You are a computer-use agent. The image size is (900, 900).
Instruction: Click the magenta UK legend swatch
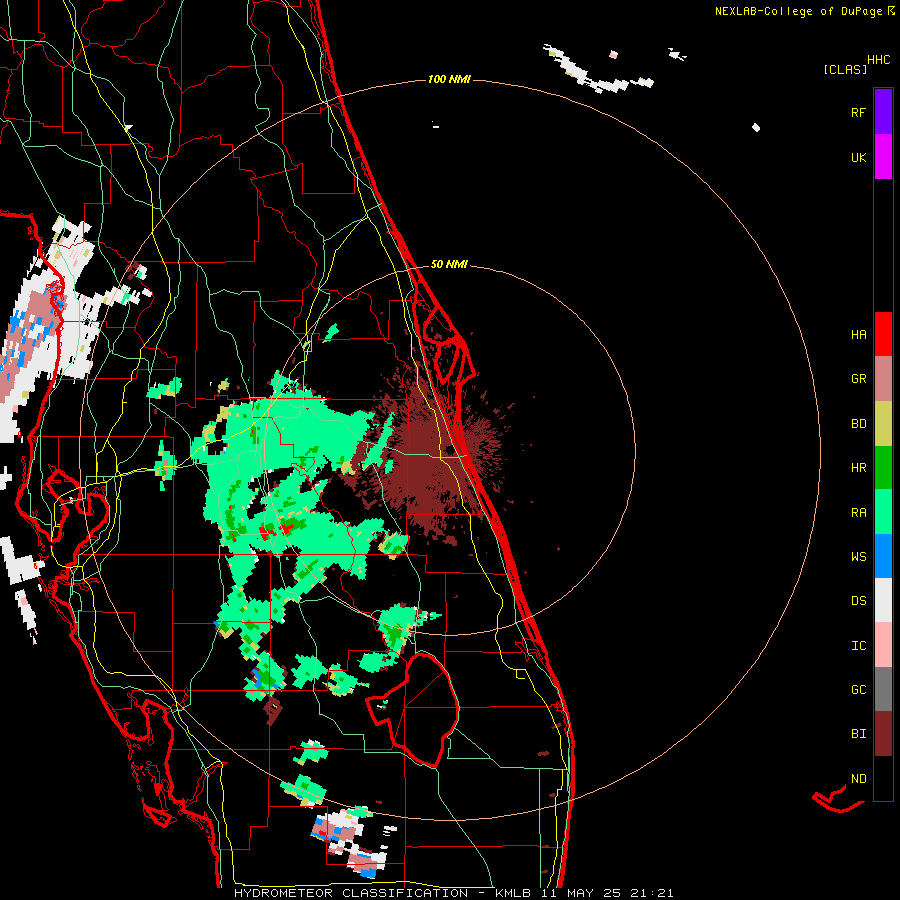[883, 157]
